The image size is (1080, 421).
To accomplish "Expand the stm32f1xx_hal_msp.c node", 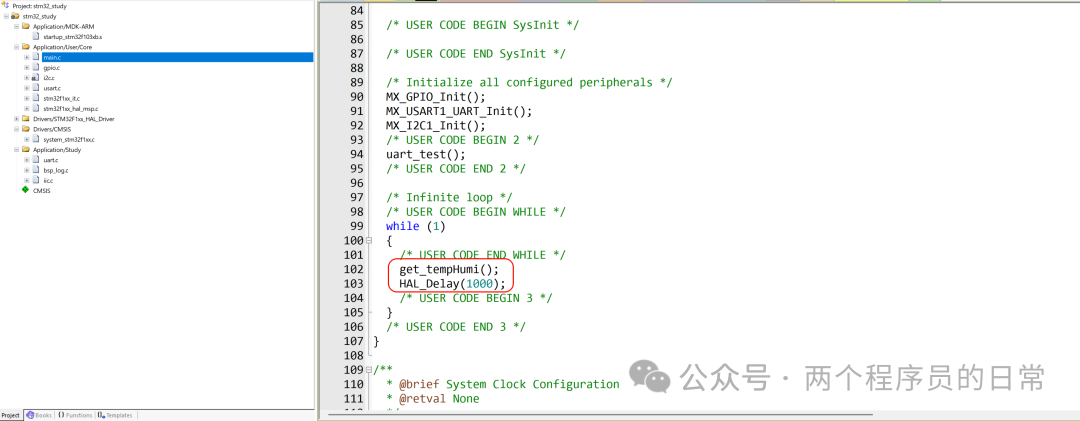I will pos(26,109).
